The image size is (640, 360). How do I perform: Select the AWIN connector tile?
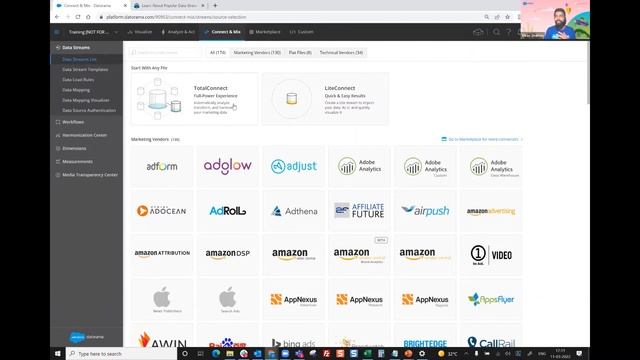(162, 336)
